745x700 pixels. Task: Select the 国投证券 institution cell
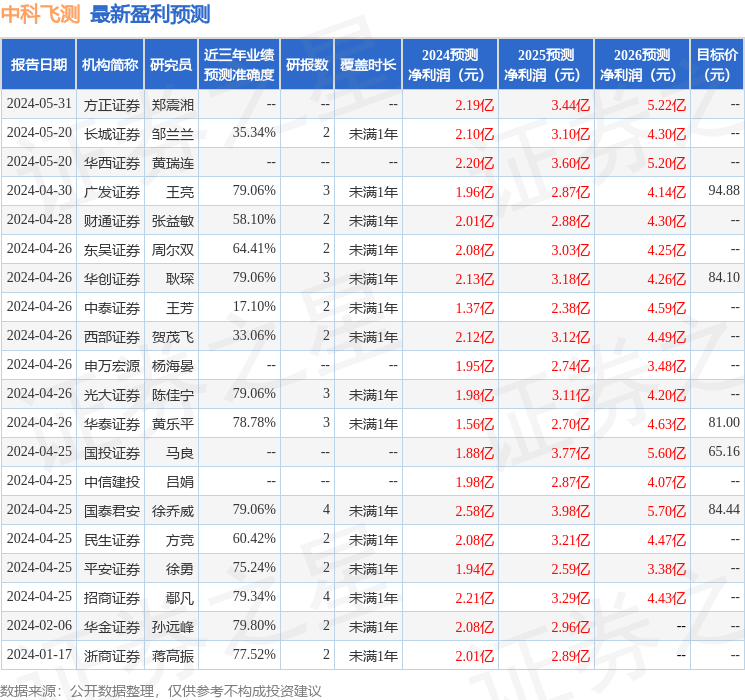112,453
